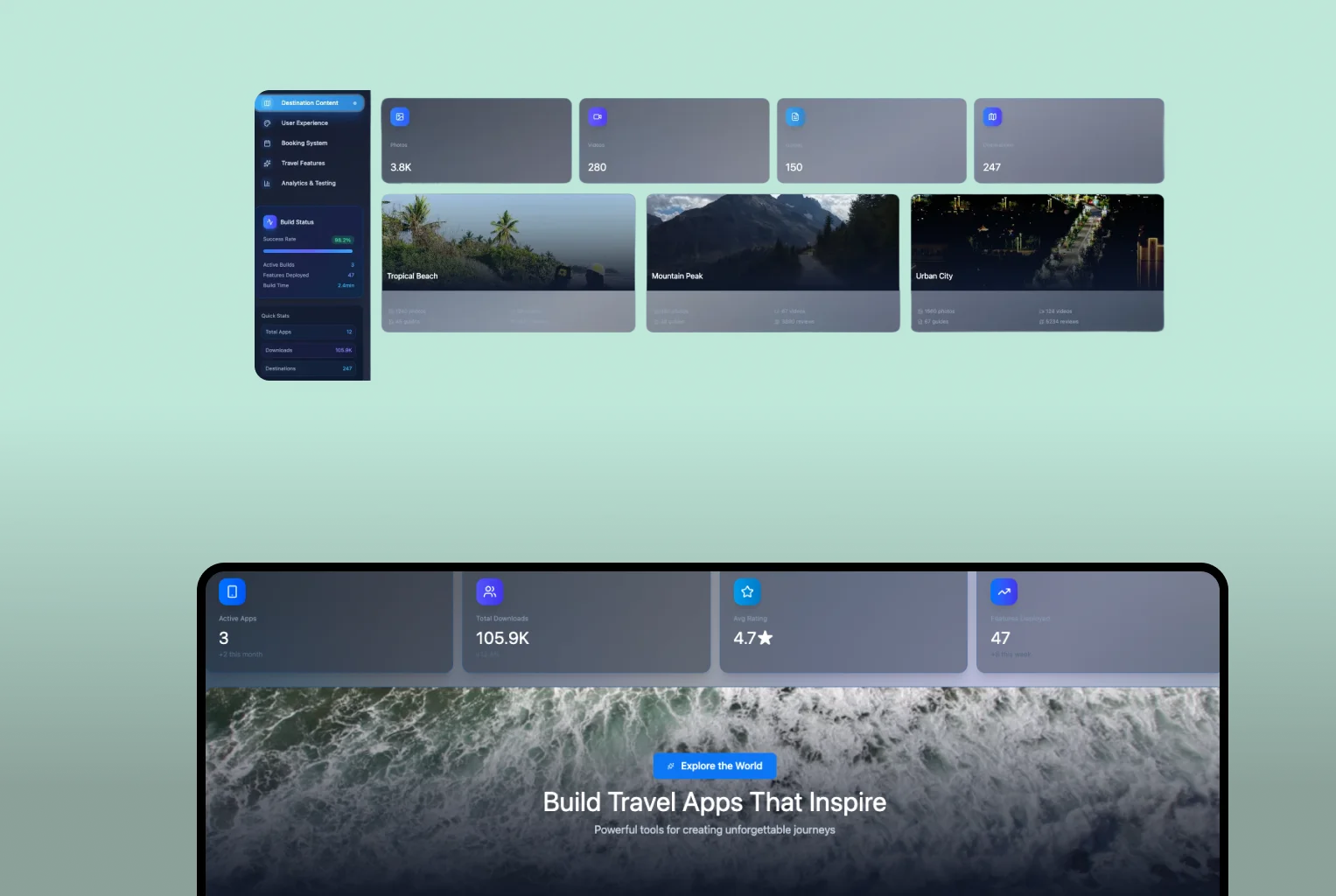Click the Destinations map icon on the 247 card
1336x896 pixels.
pyautogui.click(x=992, y=116)
